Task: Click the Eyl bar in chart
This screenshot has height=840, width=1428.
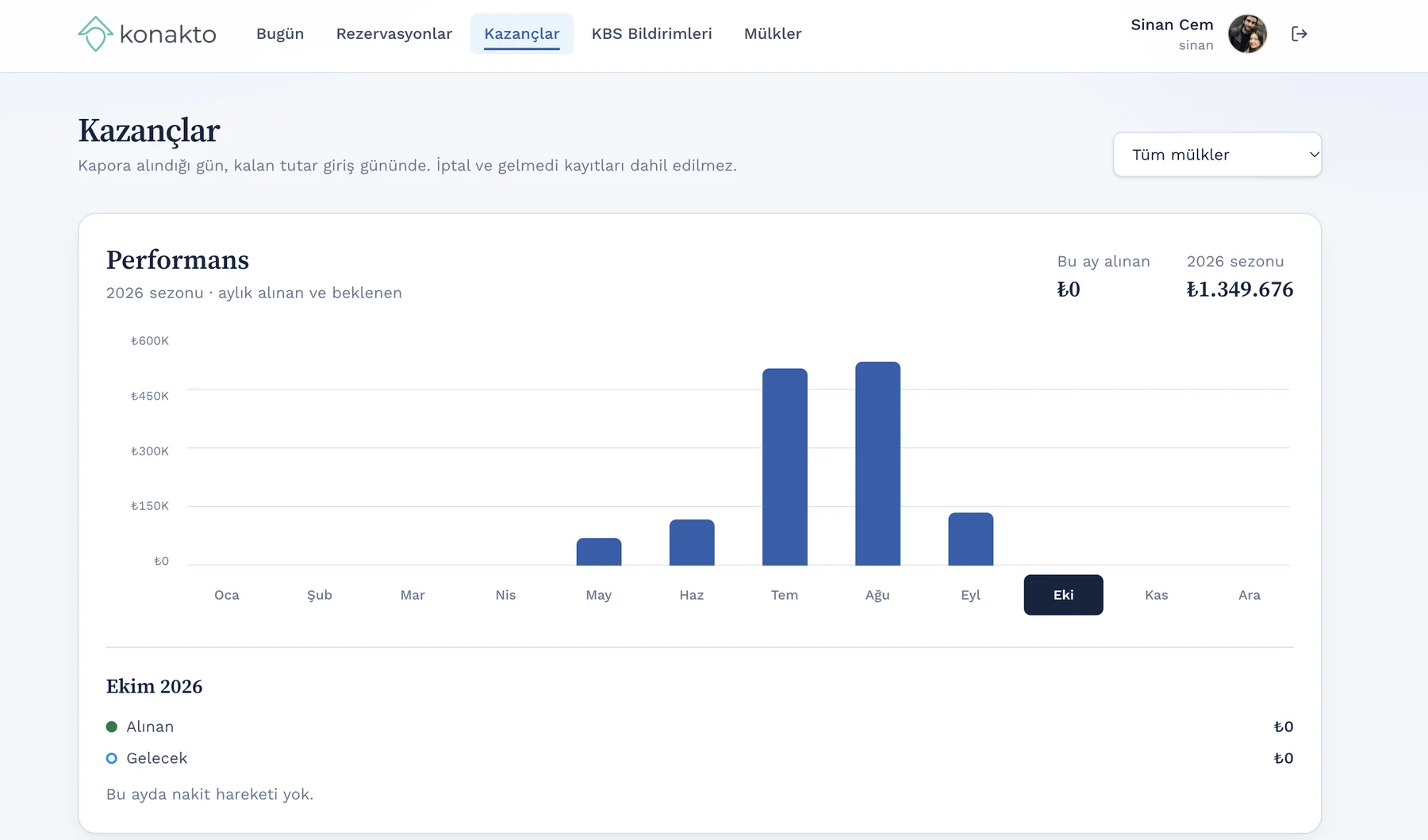Action: coord(970,539)
